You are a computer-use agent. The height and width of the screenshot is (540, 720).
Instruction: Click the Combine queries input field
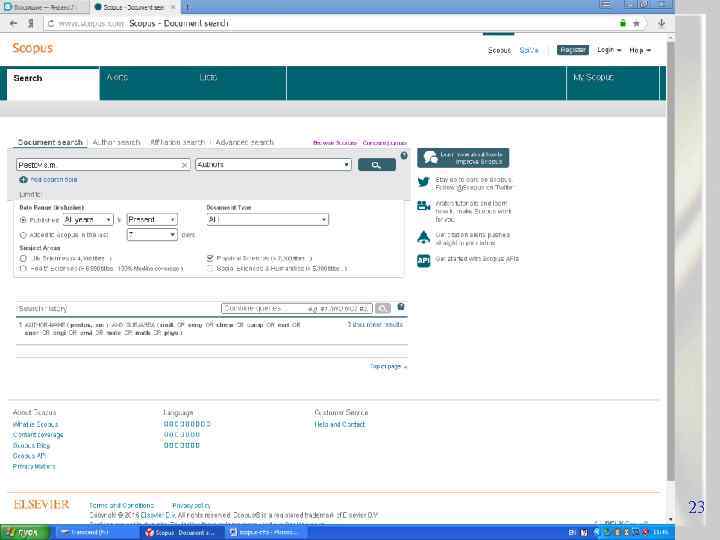click(297, 308)
